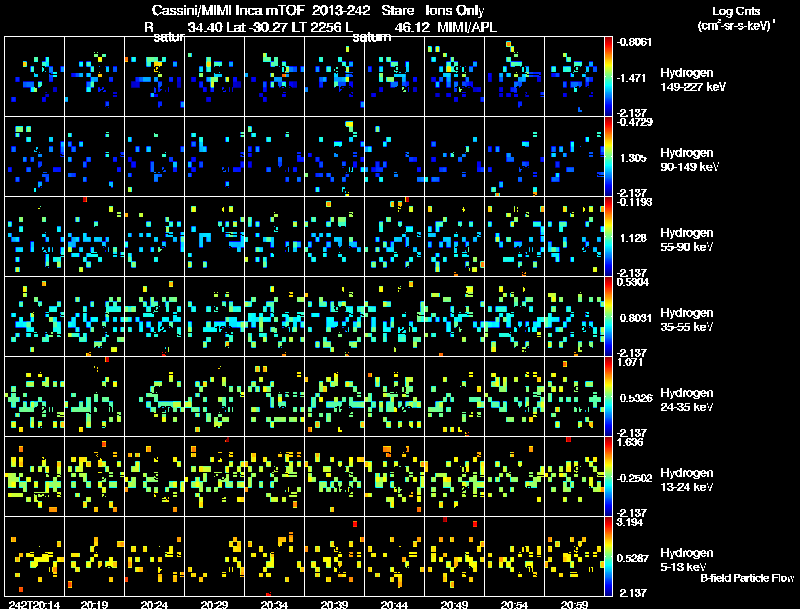Select the 'Hydrogen 35-55 keV' row label

coord(687,320)
